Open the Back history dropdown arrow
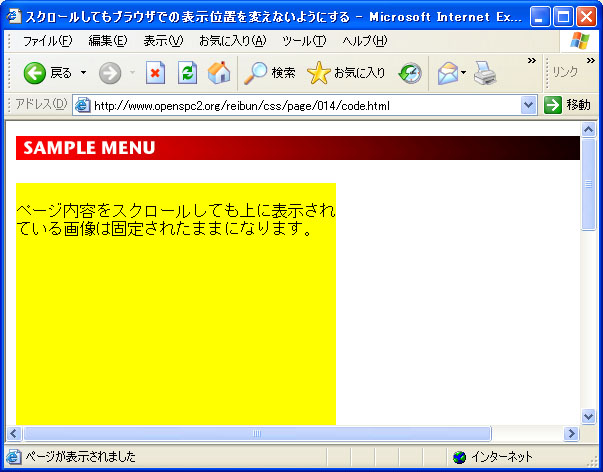Screen dimensions: 603x472 tap(83, 73)
